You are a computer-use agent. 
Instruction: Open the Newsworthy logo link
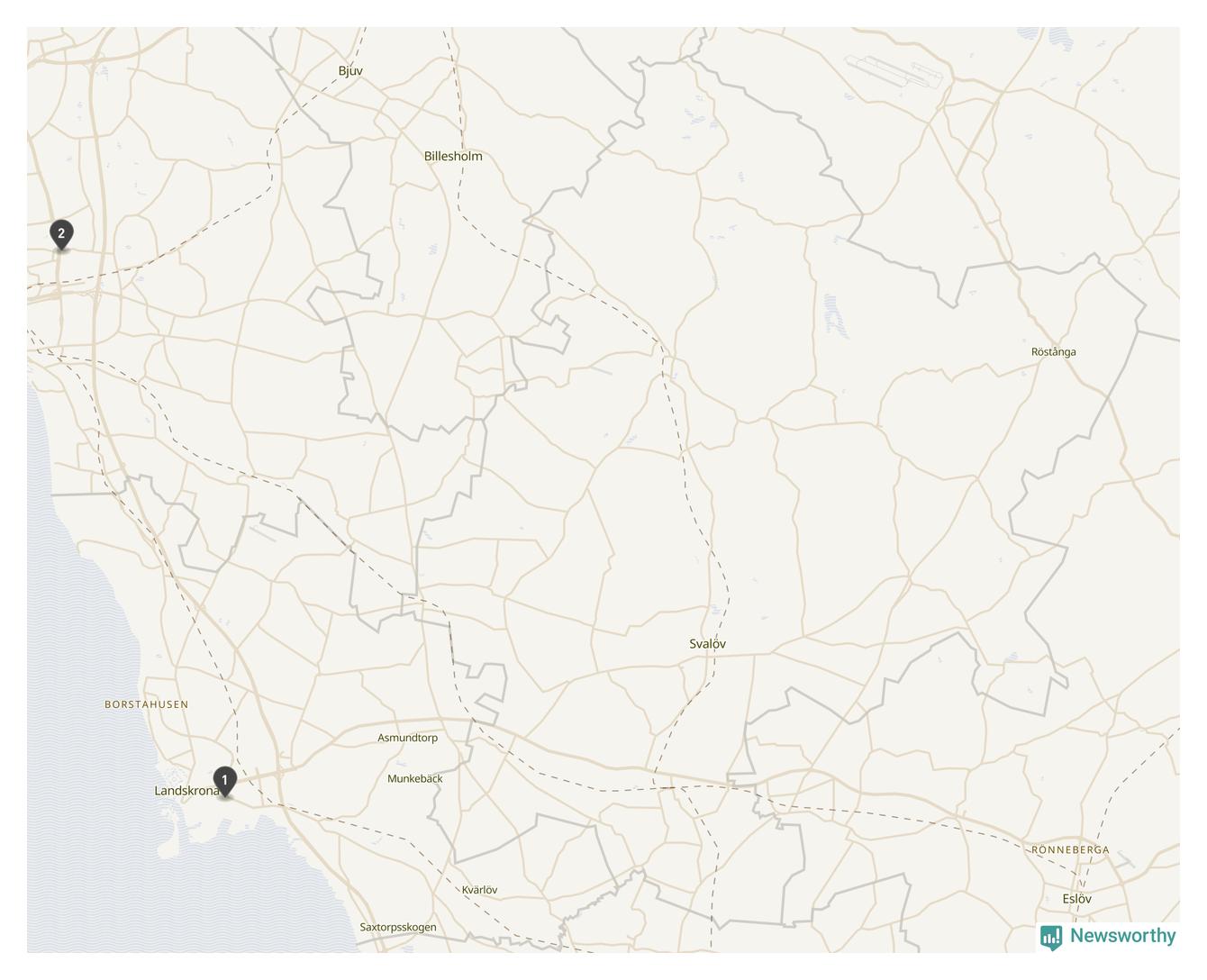(1108, 937)
